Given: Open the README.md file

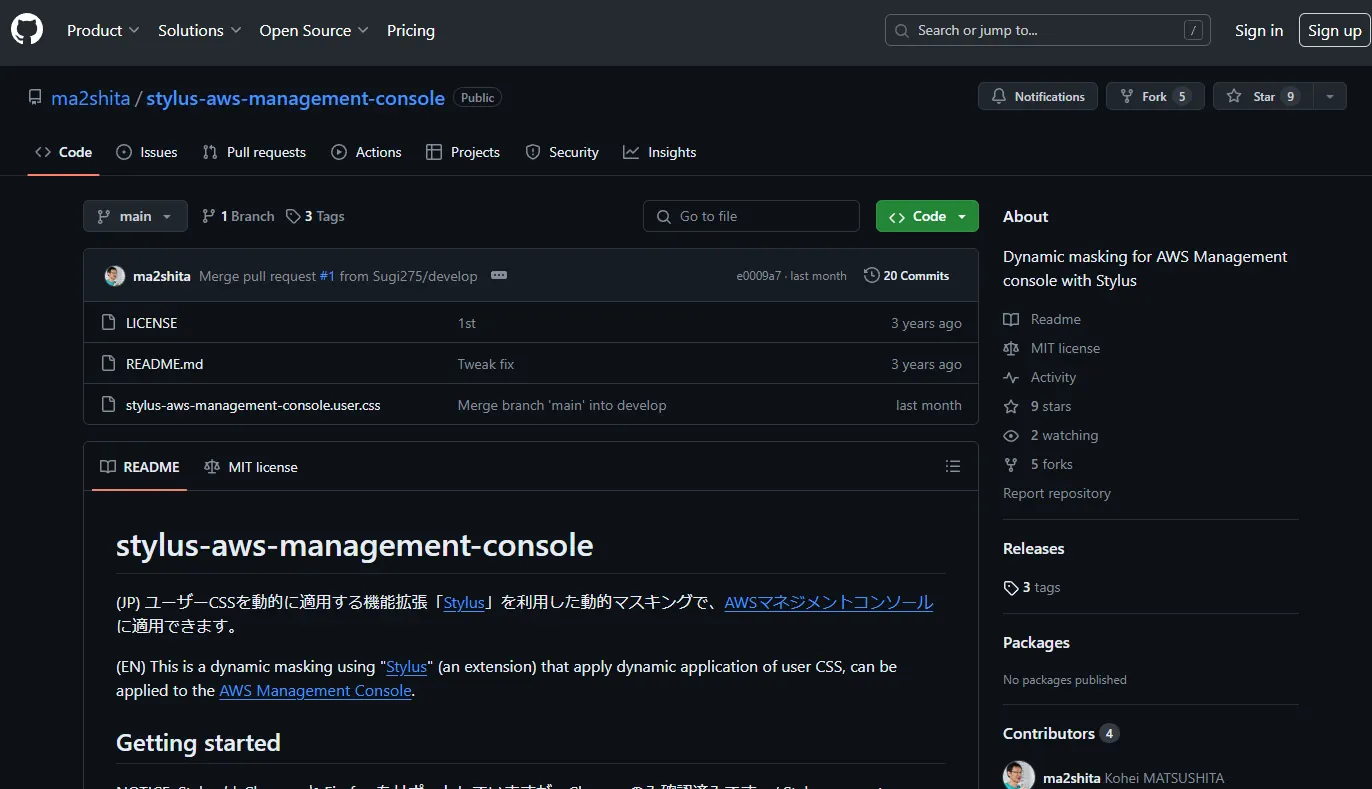Looking at the screenshot, I should 164,364.
